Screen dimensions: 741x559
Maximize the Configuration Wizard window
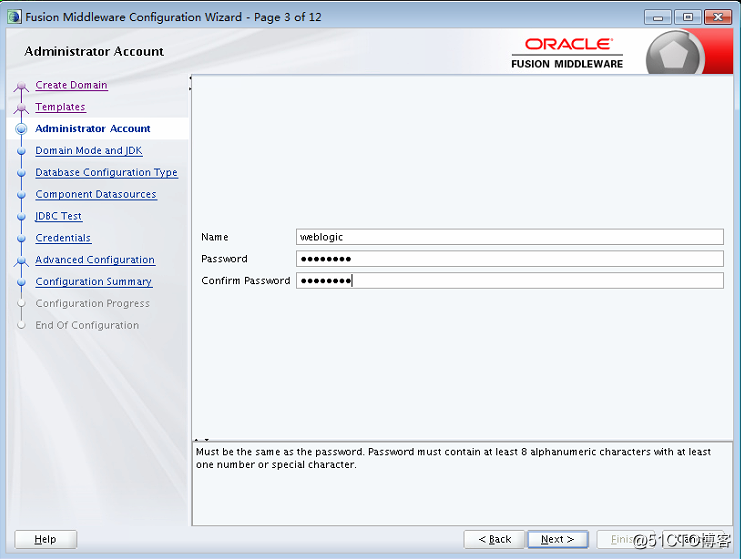click(688, 17)
